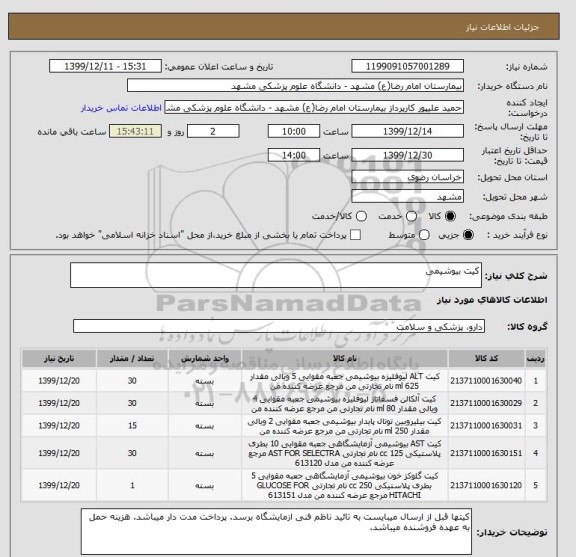The height and width of the screenshot is (557, 576).
Task: Toggle the اسناد خزانه اسلامی payment checkbox
Action: tap(355, 235)
